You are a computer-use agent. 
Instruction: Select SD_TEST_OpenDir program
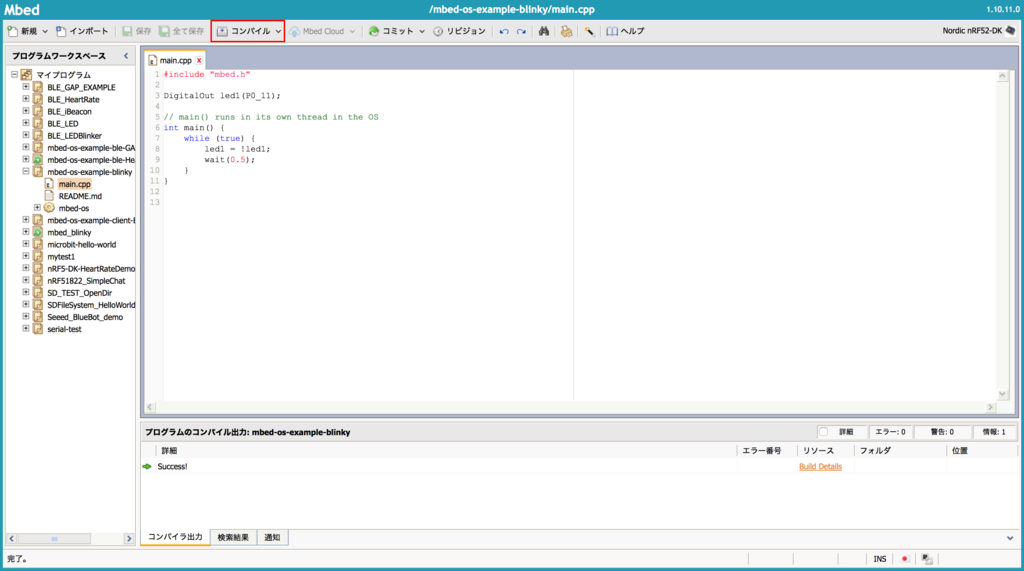pyautogui.click(x=80, y=293)
